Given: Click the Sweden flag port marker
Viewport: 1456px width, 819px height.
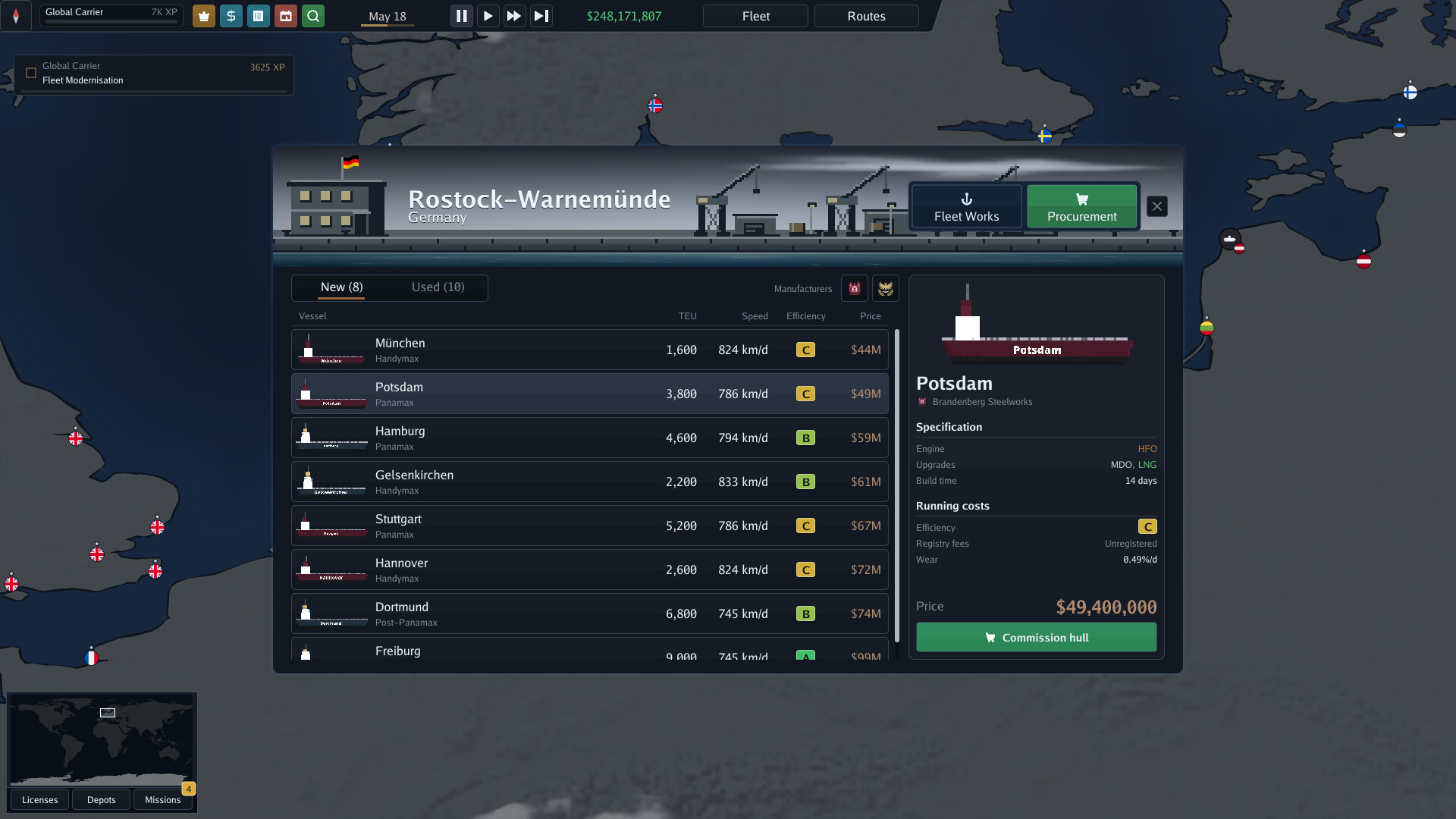Looking at the screenshot, I should (x=1044, y=136).
